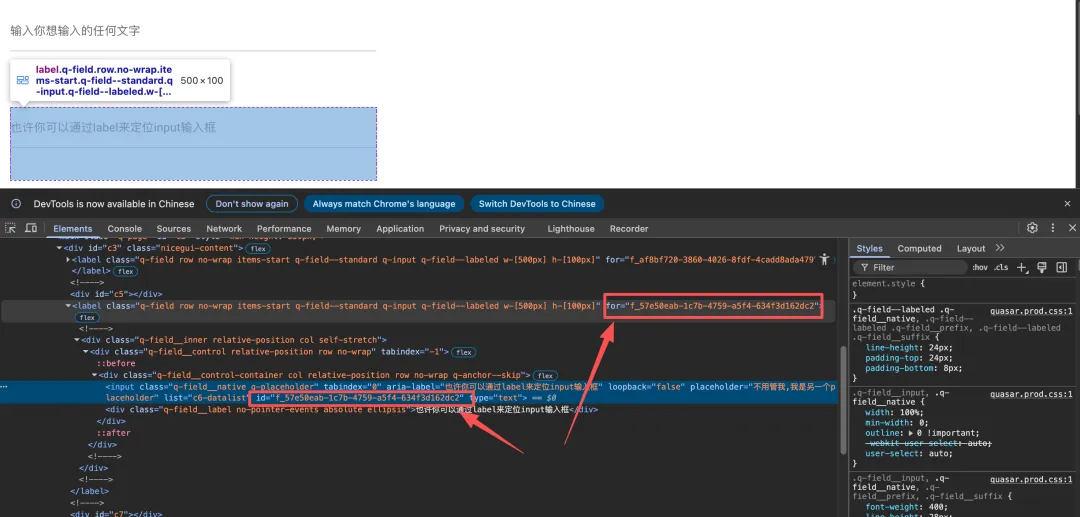Click the user-select auto declaration

[x=909, y=454]
